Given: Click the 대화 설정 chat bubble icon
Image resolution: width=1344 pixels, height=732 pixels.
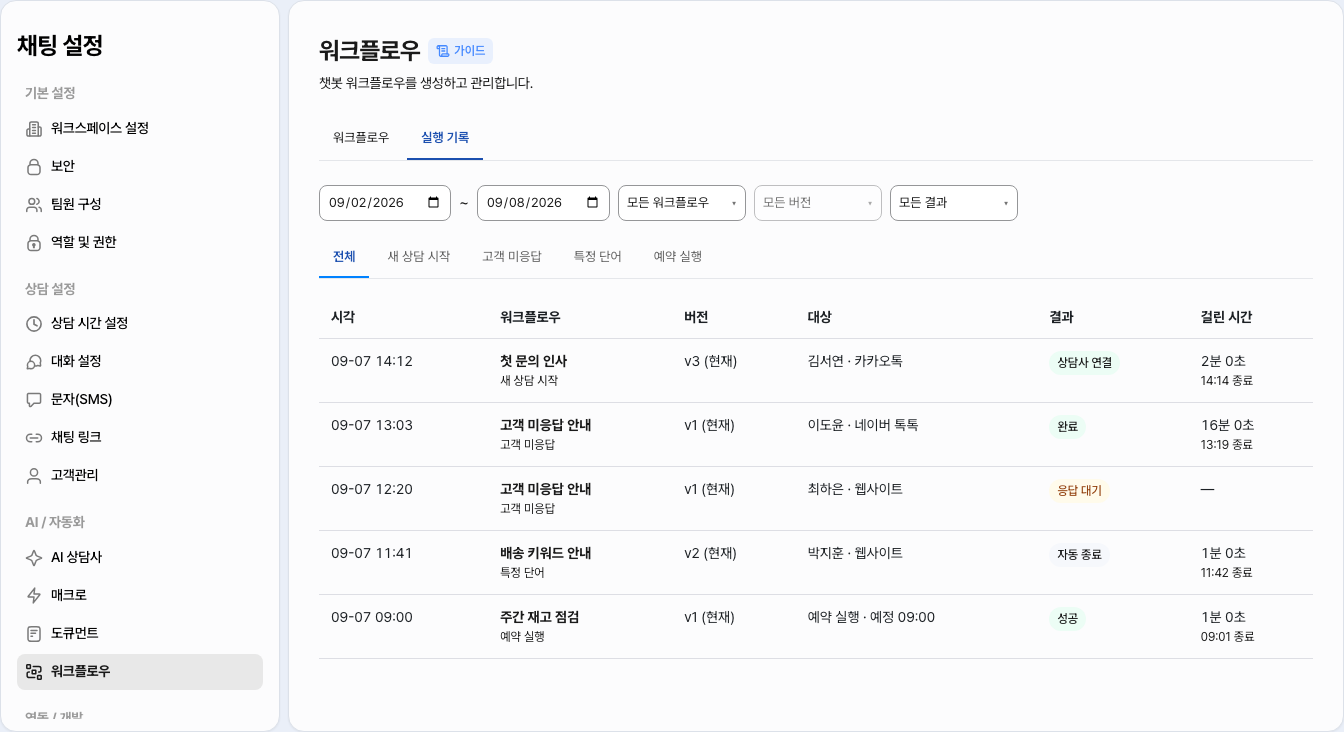Looking at the screenshot, I should click(34, 362).
